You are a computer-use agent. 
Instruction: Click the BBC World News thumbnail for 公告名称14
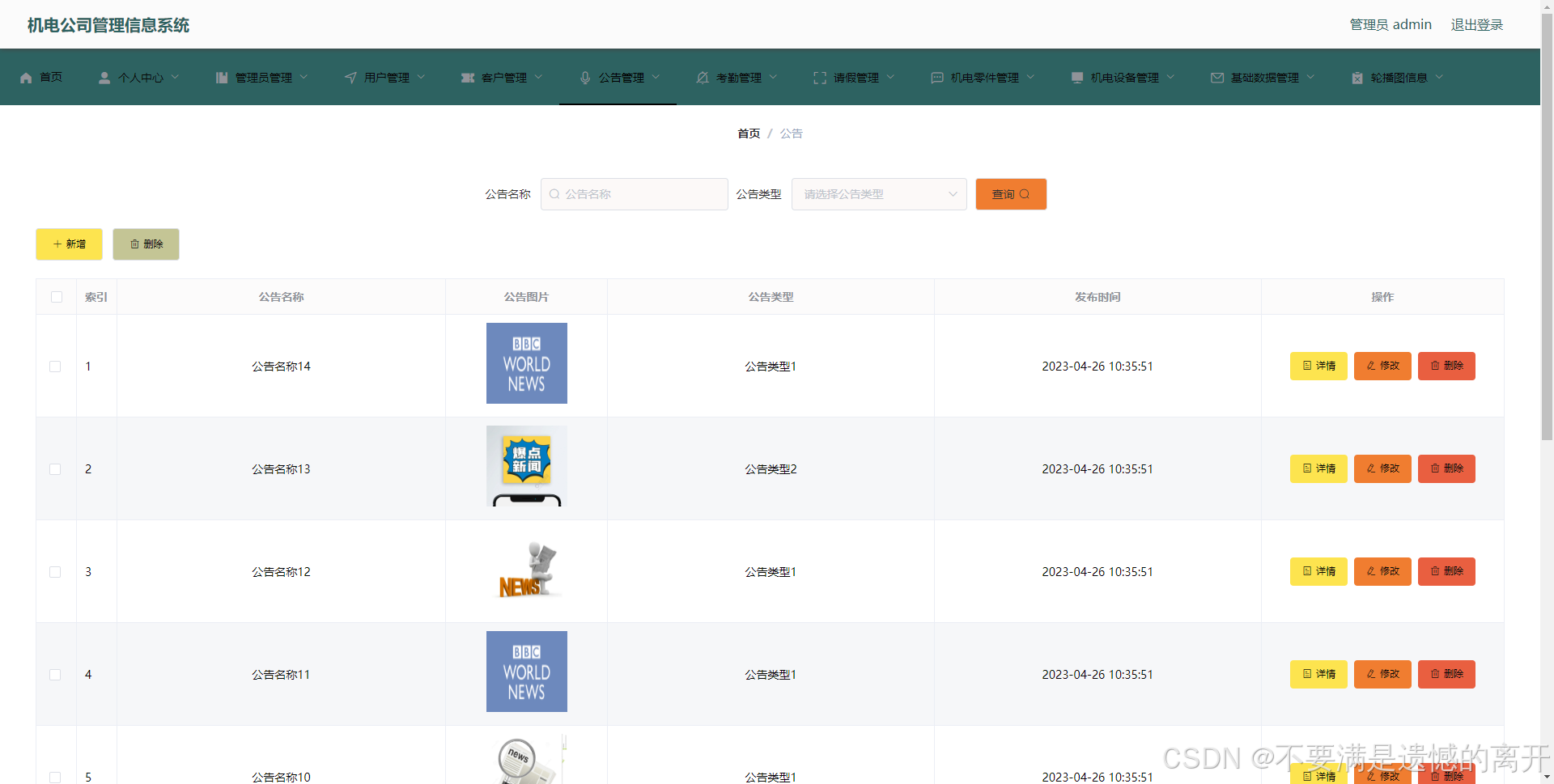tap(527, 363)
